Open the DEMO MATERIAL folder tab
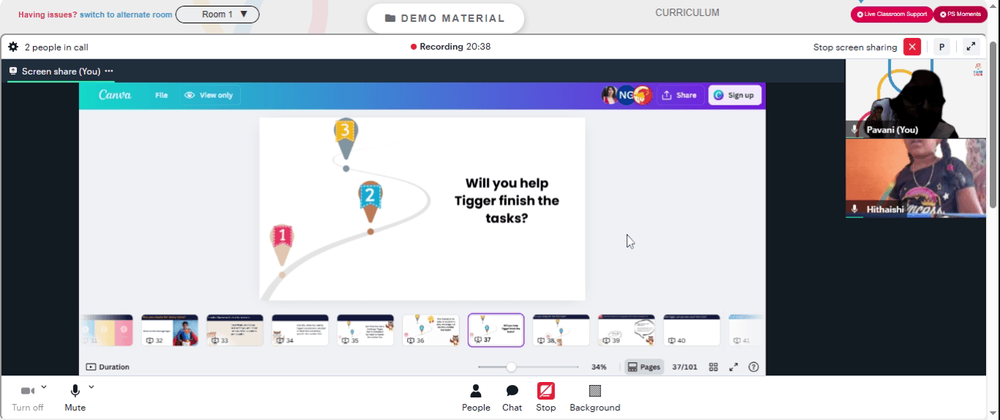The image size is (1000, 420). click(445, 18)
